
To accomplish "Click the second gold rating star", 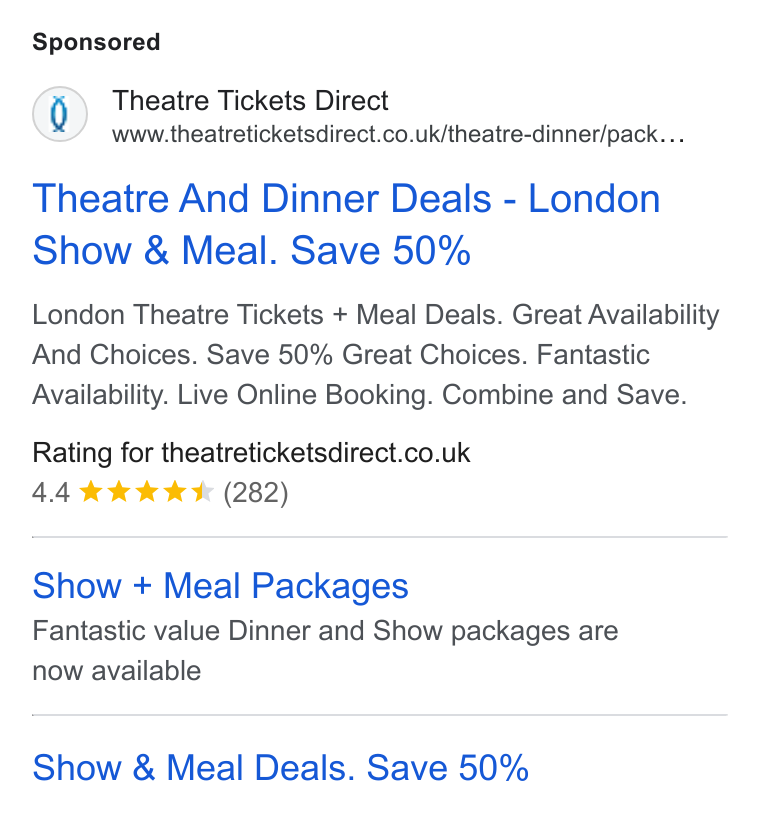I will (x=119, y=492).
